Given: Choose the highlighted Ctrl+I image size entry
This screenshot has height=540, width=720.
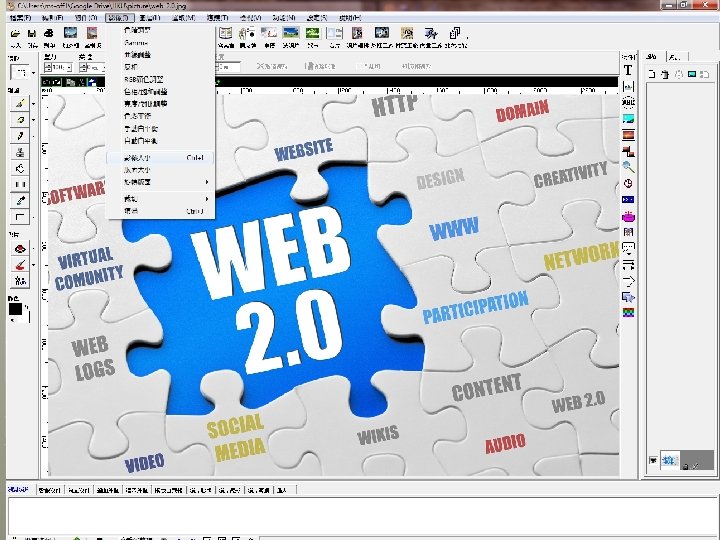Looking at the screenshot, I should (x=160, y=158).
